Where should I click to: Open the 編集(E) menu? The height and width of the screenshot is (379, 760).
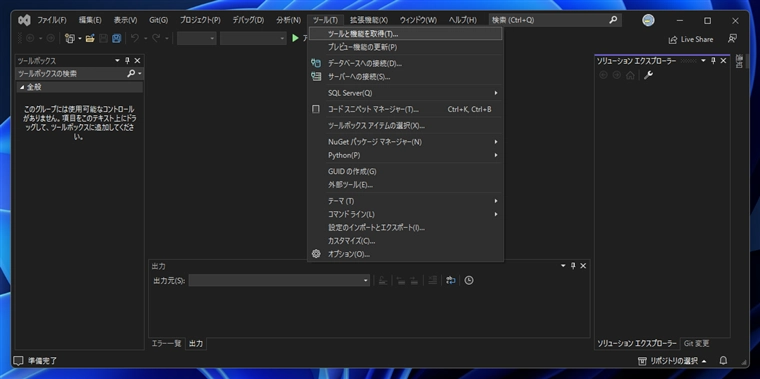coord(90,20)
